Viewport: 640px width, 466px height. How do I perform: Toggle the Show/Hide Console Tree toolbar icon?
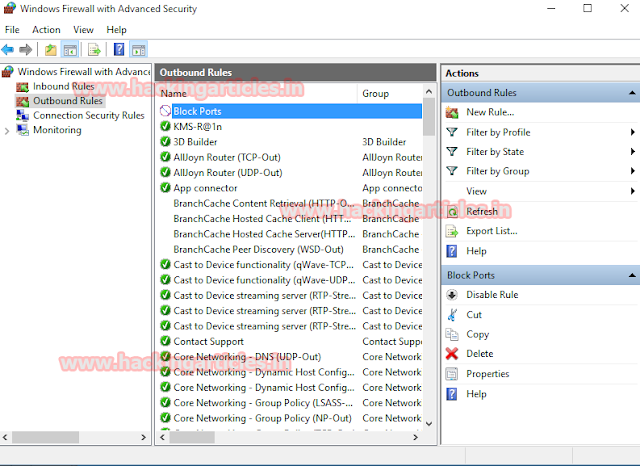tap(70, 50)
